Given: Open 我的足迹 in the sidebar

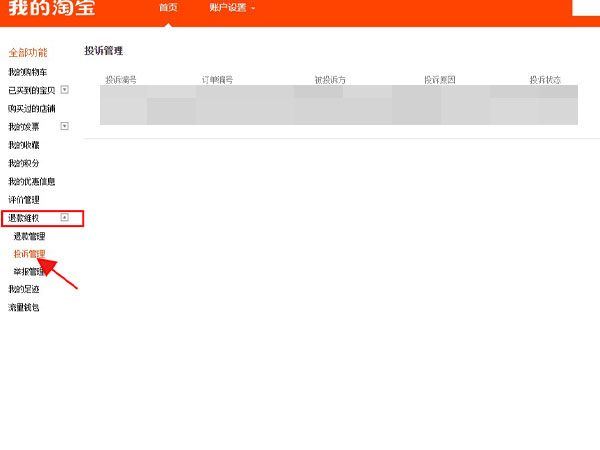Looking at the screenshot, I should coord(24,289).
